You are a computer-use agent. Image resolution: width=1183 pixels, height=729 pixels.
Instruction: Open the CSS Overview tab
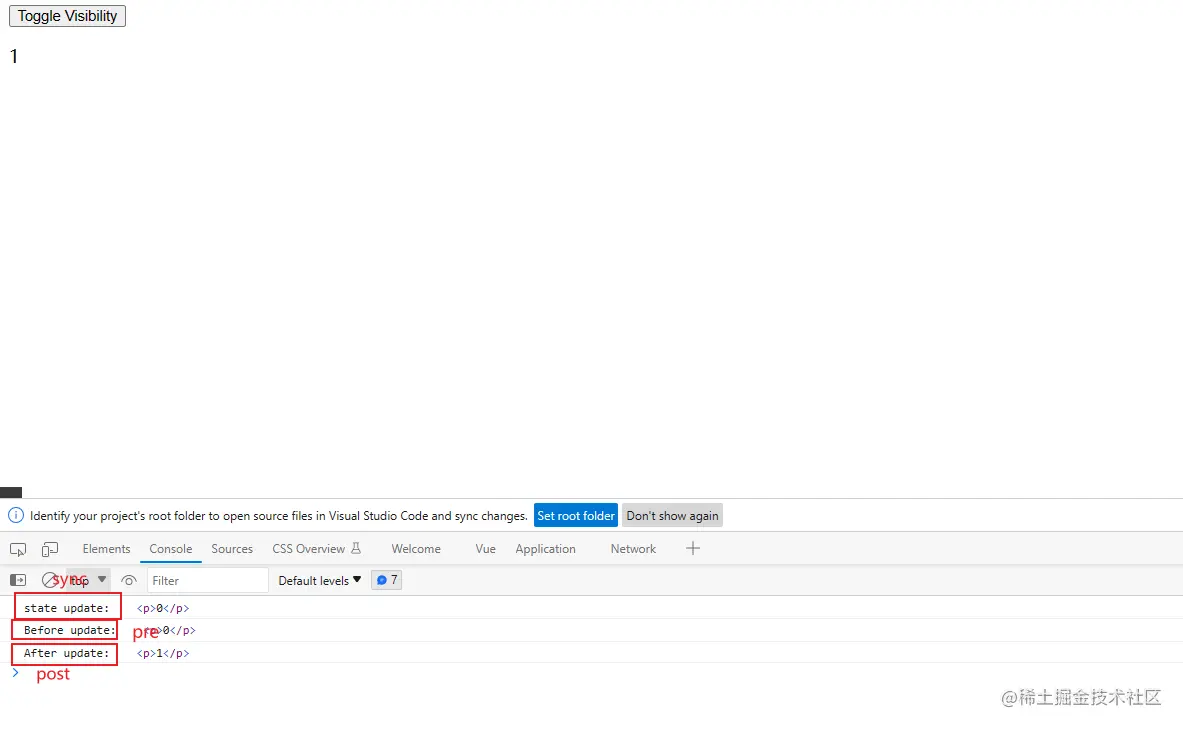pos(309,549)
